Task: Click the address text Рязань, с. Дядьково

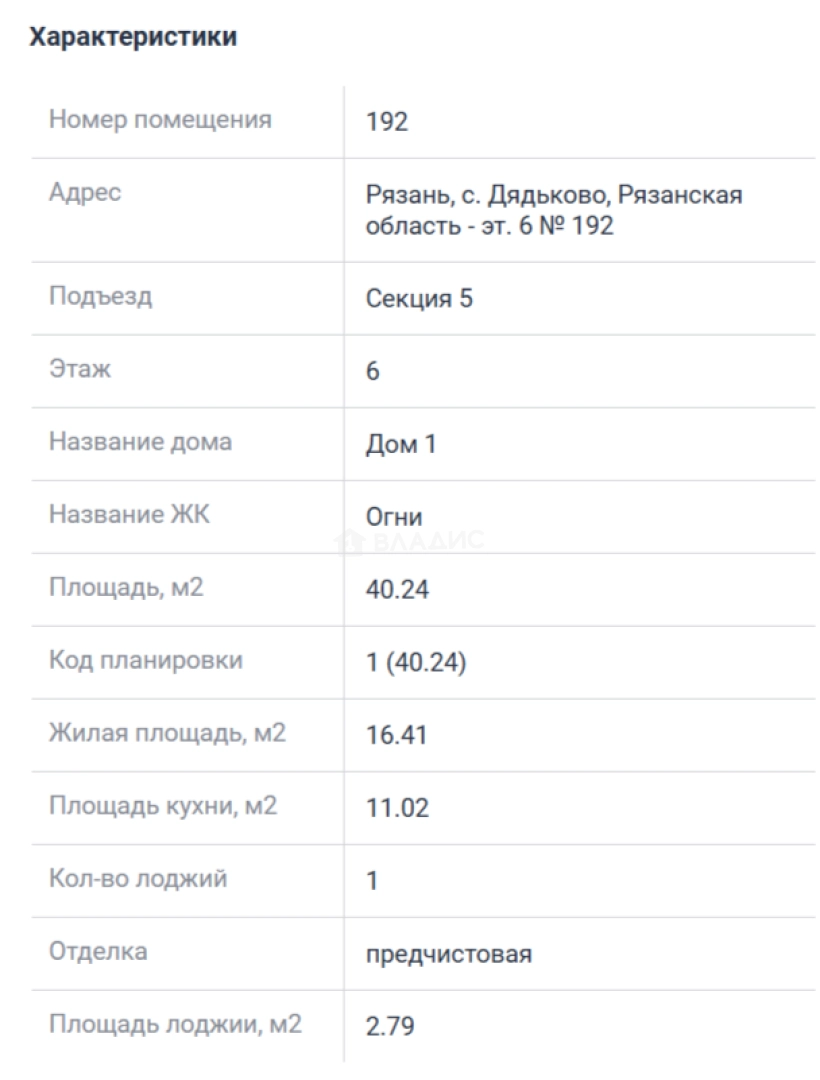Action: coord(487,196)
